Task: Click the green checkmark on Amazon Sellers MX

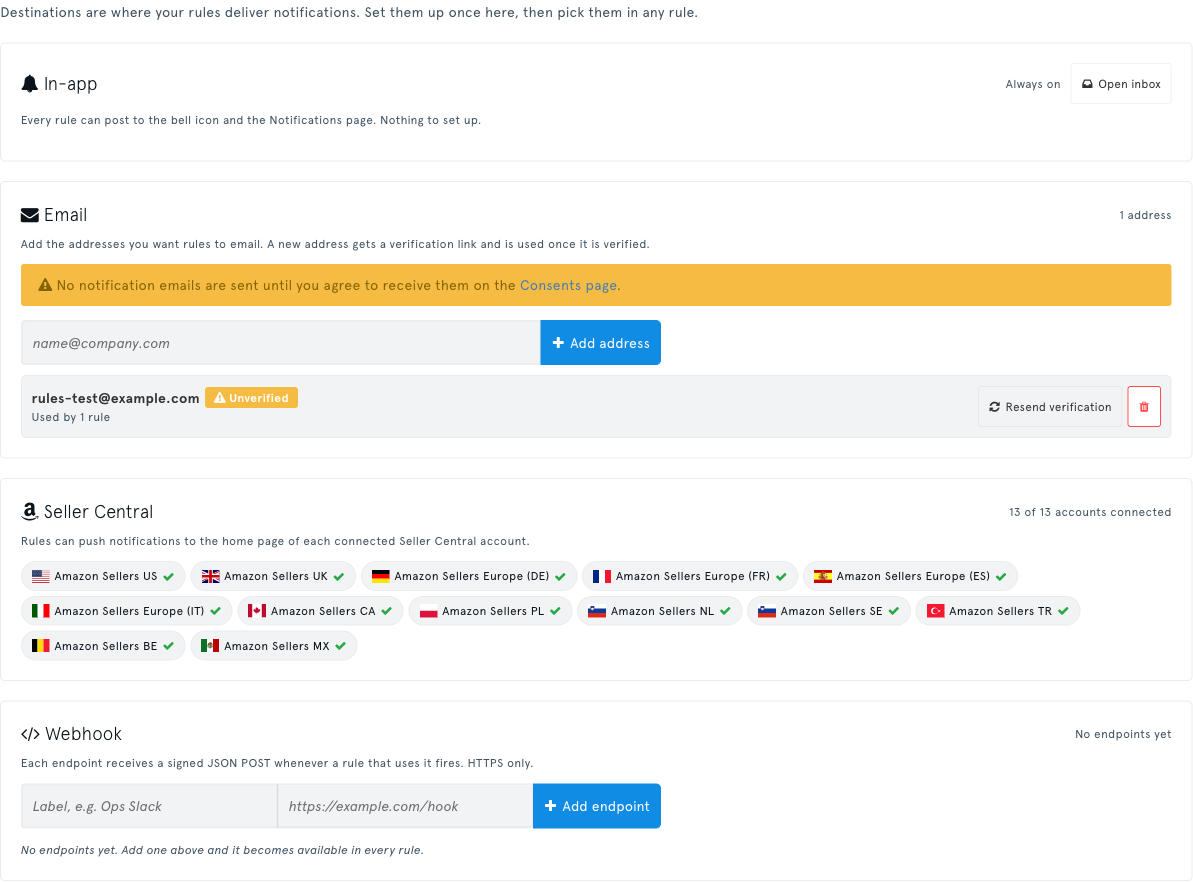Action: coord(340,646)
